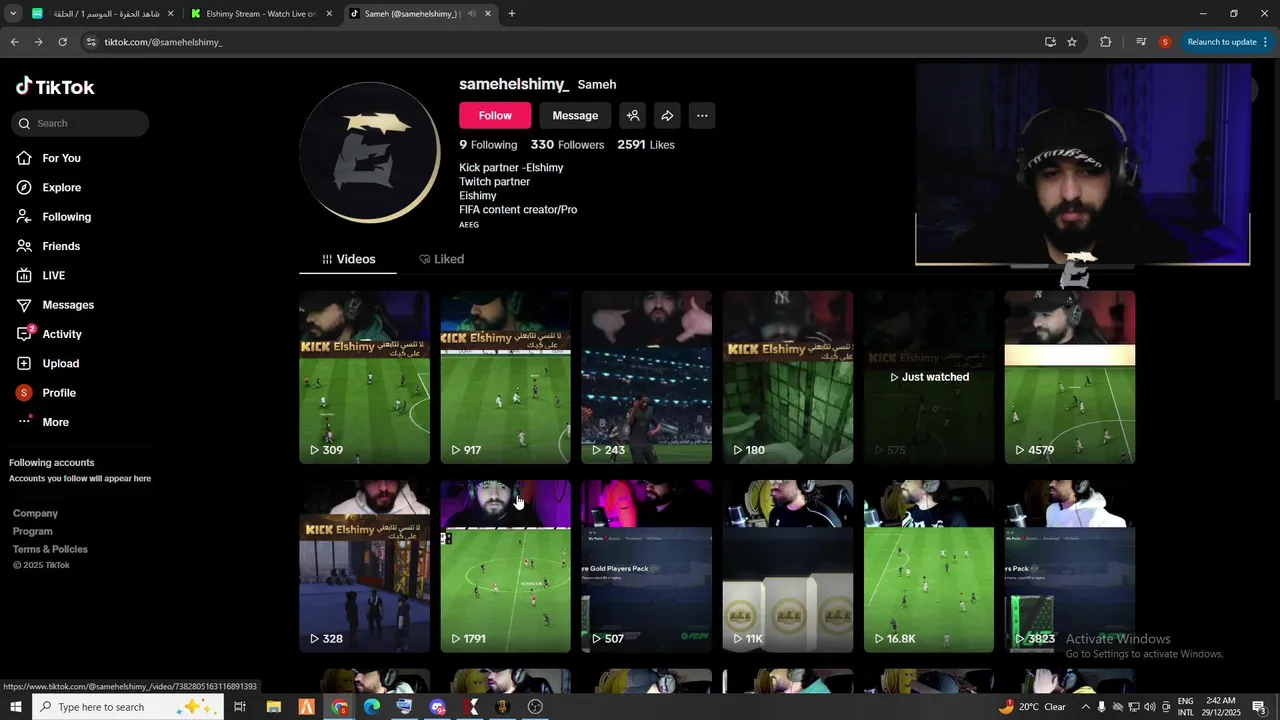
Task: Click the add friend icon button
Action: (x=633, y=116)
